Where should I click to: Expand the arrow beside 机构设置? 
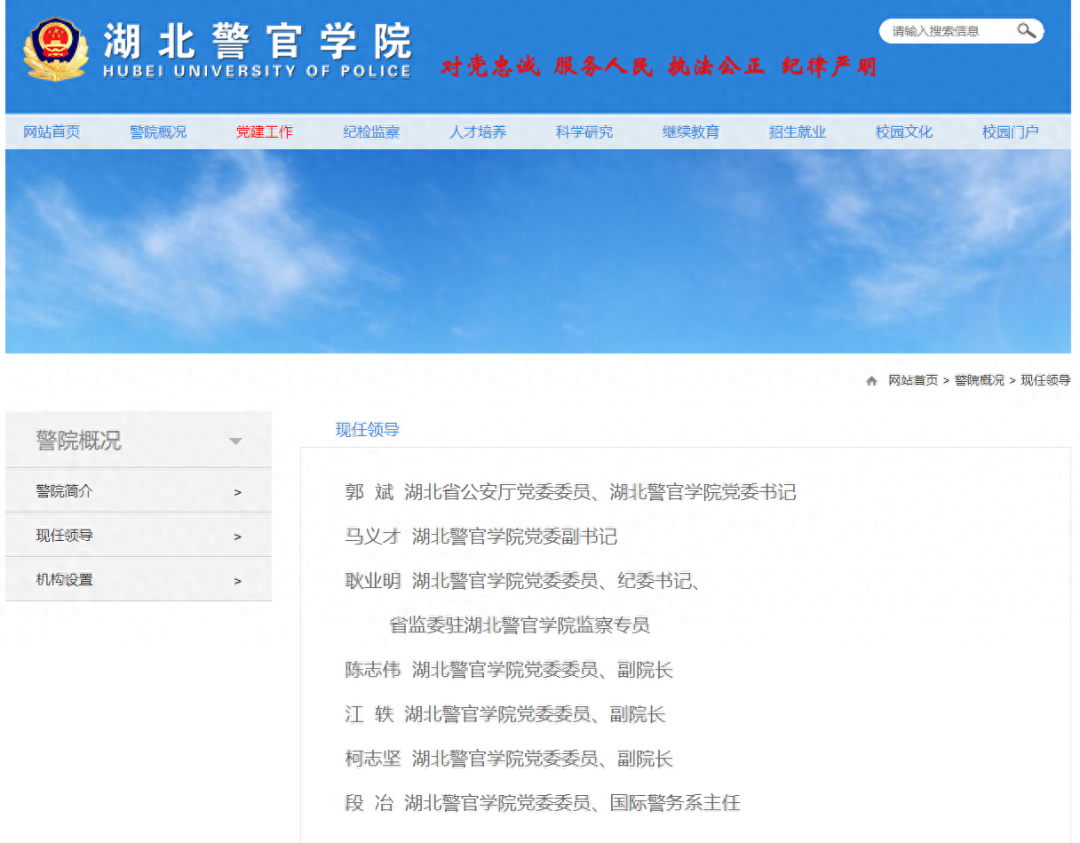coord(238,581)
